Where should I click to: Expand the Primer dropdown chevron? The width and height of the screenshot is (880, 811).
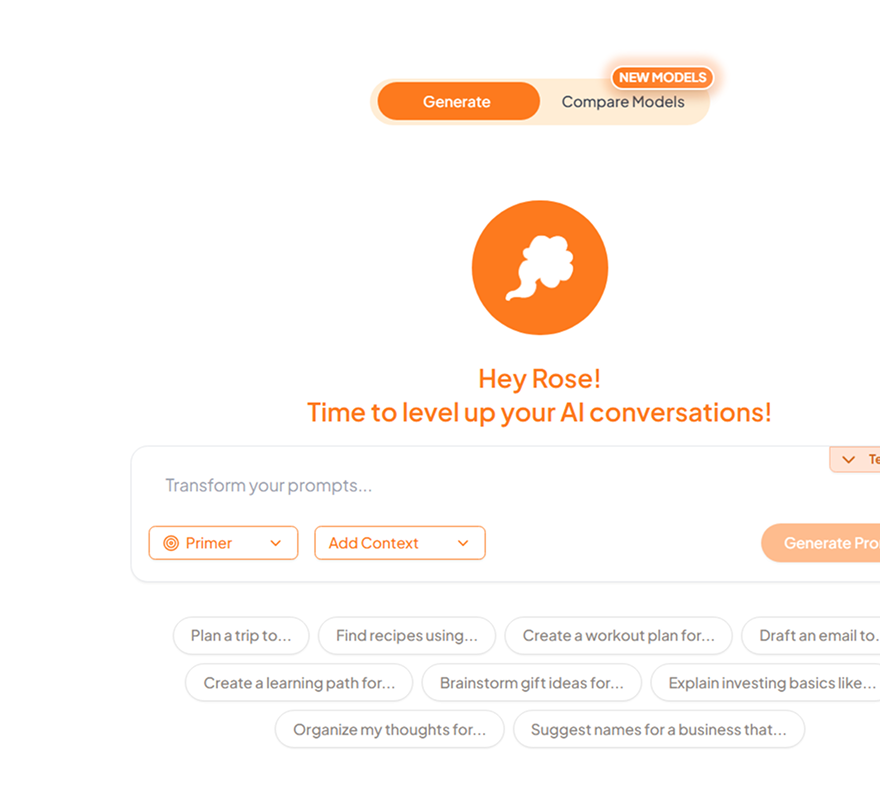click(x=276, y=543)
